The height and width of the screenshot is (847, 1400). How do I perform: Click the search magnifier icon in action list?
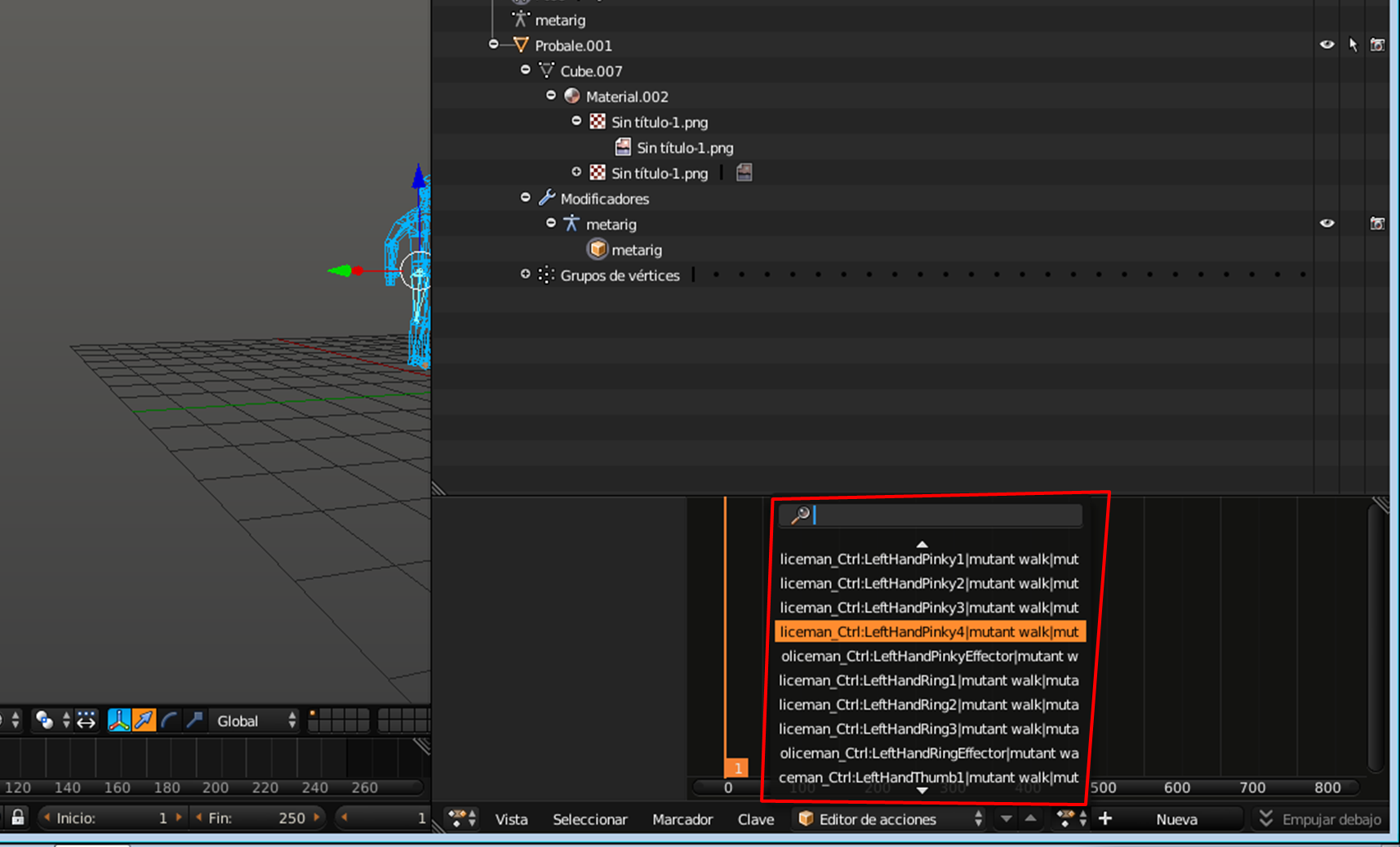point(800,515)
